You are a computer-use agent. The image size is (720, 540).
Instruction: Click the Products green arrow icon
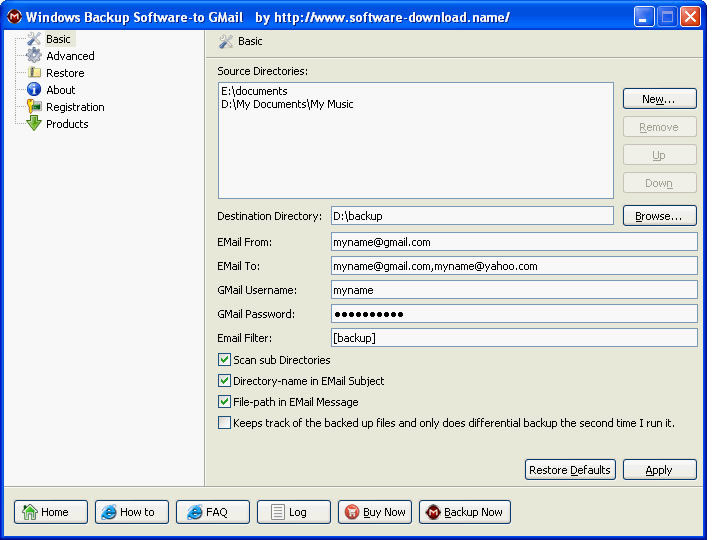click(34, 124)
